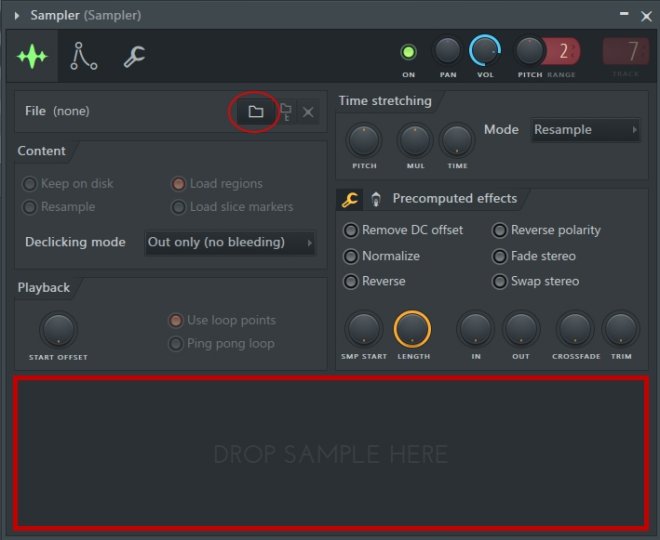This screenshot has width=660, height=540.
Task: Click the folder tree icon beside File
Action: (x=285, y=112)
